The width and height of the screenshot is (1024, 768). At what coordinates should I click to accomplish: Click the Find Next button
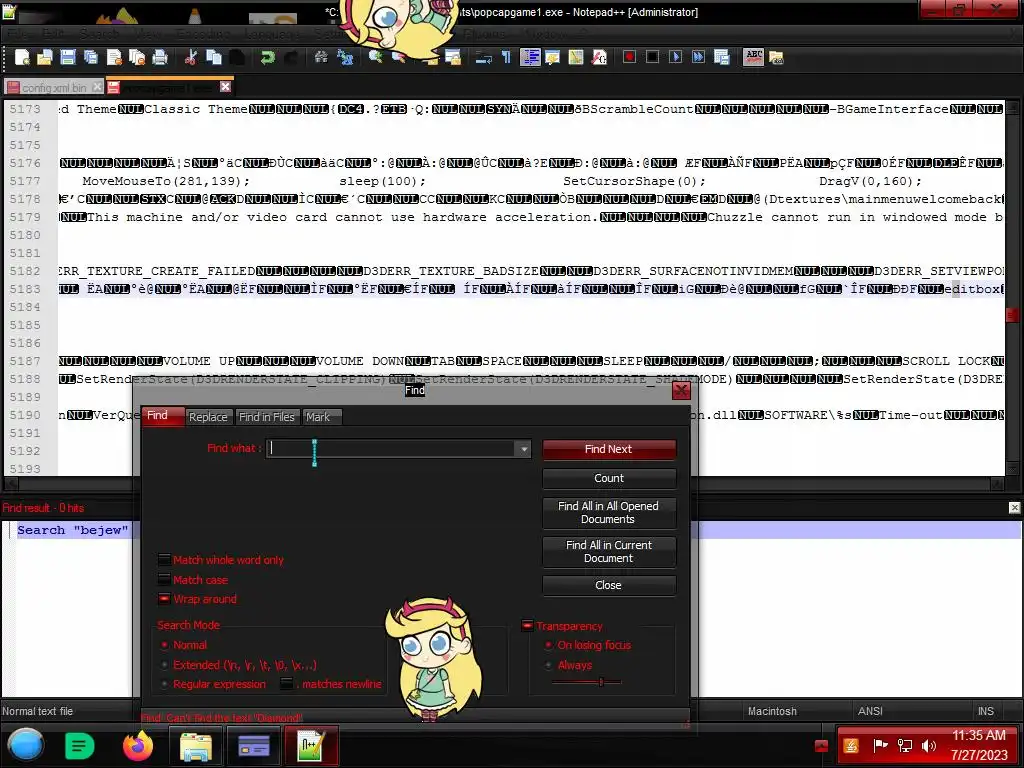coord(609,449)
